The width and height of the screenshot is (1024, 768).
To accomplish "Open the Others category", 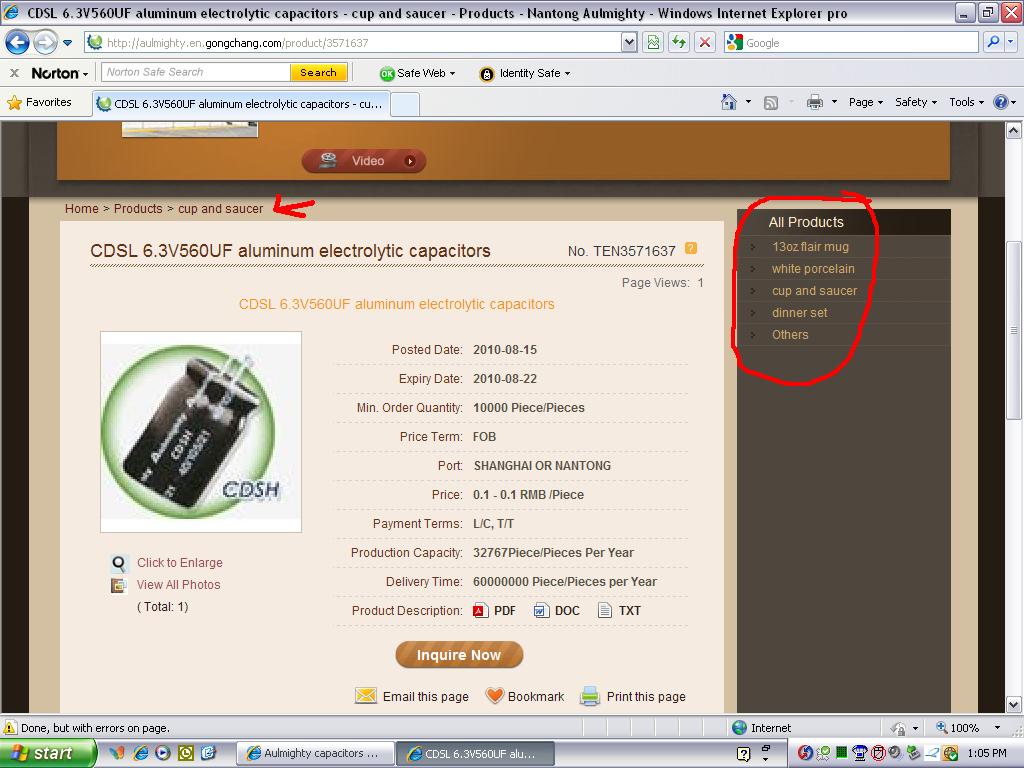I will coord(790,335).
